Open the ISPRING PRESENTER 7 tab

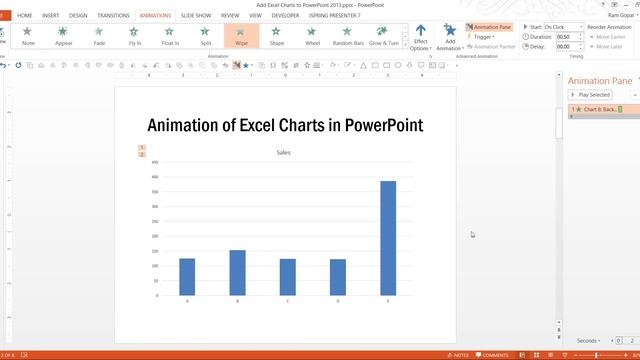[334, 16]
